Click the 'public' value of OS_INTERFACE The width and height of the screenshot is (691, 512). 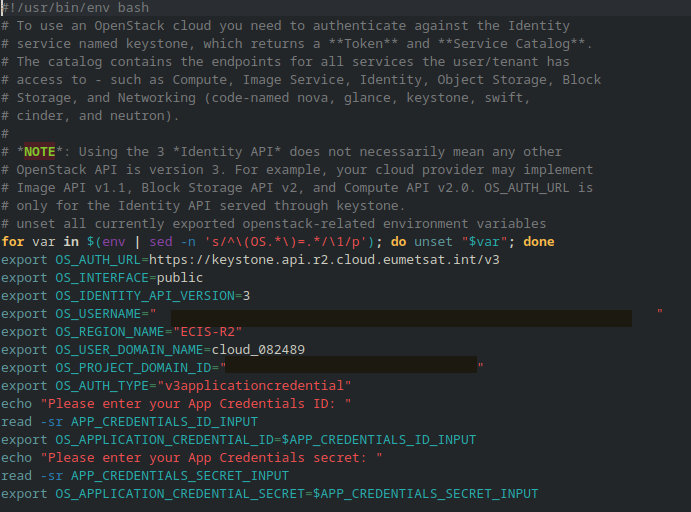point(180,278)
